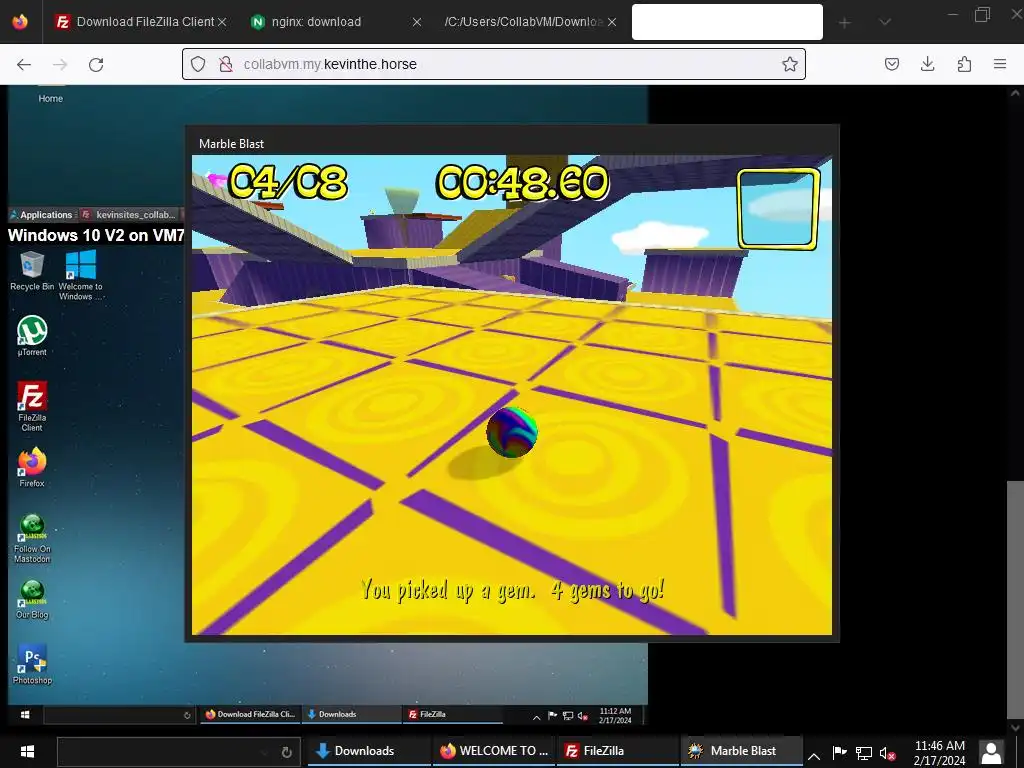Open a new browser tab with plus
Screen dimensions: 1024x768
pos(844,22)
